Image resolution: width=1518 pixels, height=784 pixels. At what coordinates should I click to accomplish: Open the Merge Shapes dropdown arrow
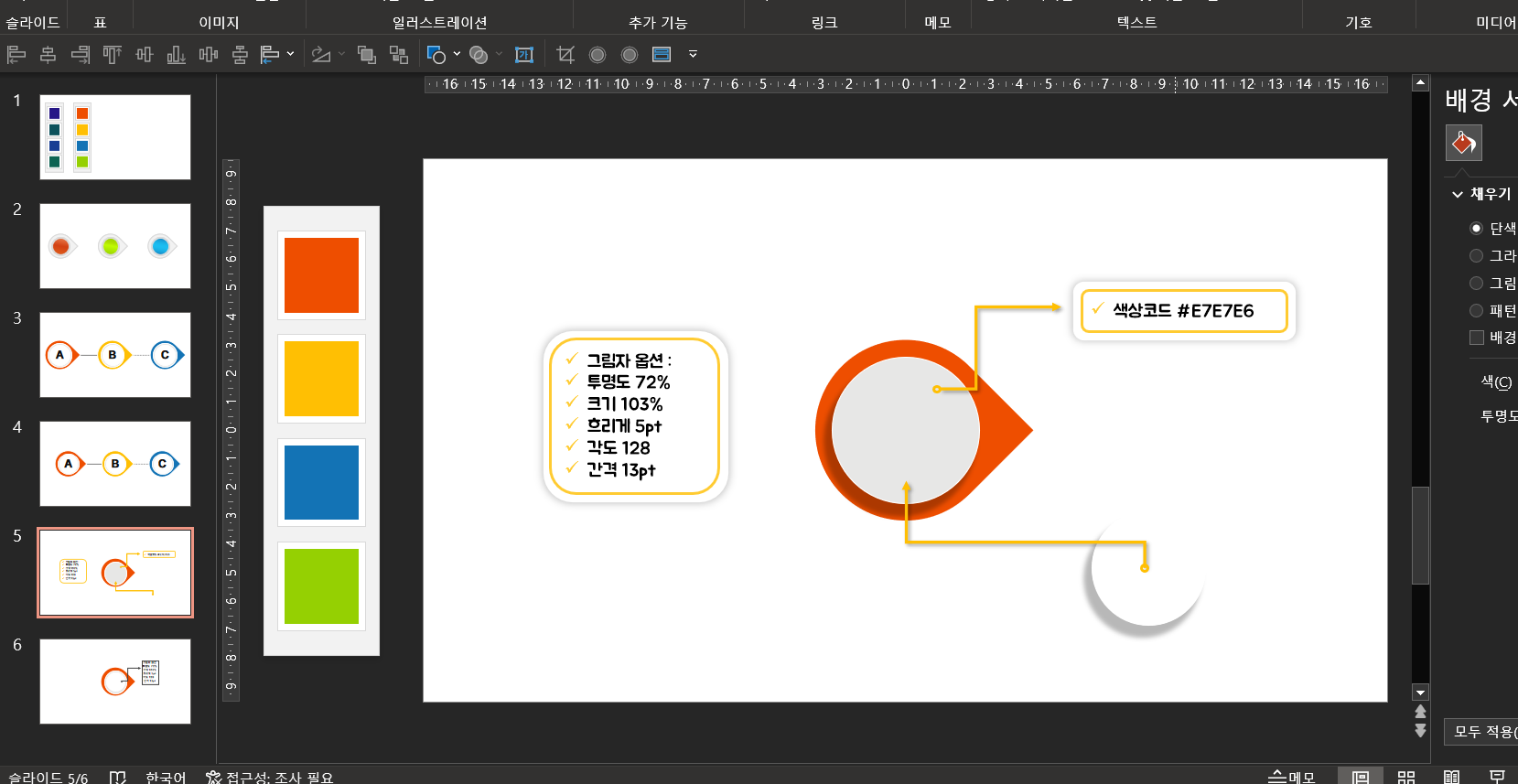click(500, 55)
